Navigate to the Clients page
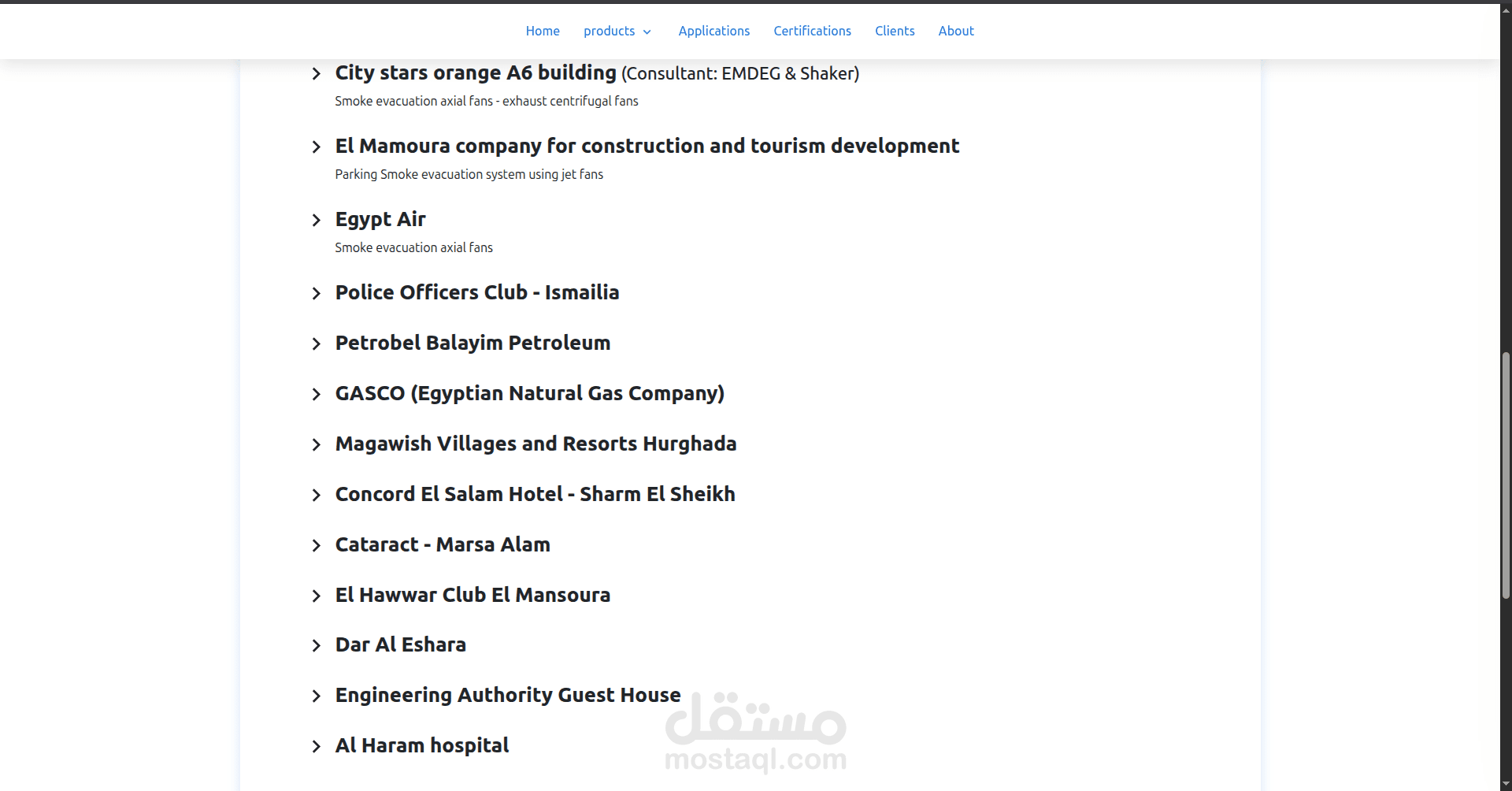The height and width of the screenshot is (791, 1512). tap(895, 31)
